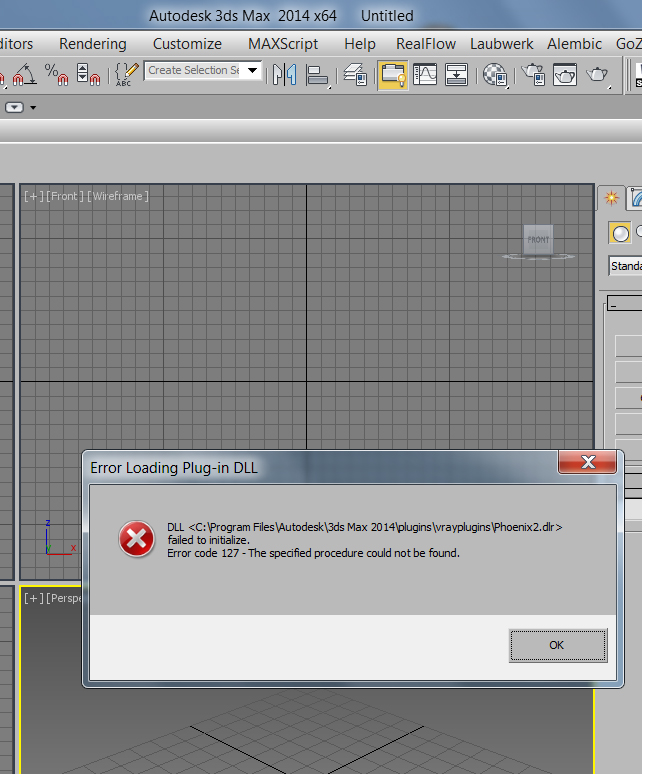The width and height of the screenshot is (653, 774).
Task: Open the Customize menu
Action: coord(187,44)
